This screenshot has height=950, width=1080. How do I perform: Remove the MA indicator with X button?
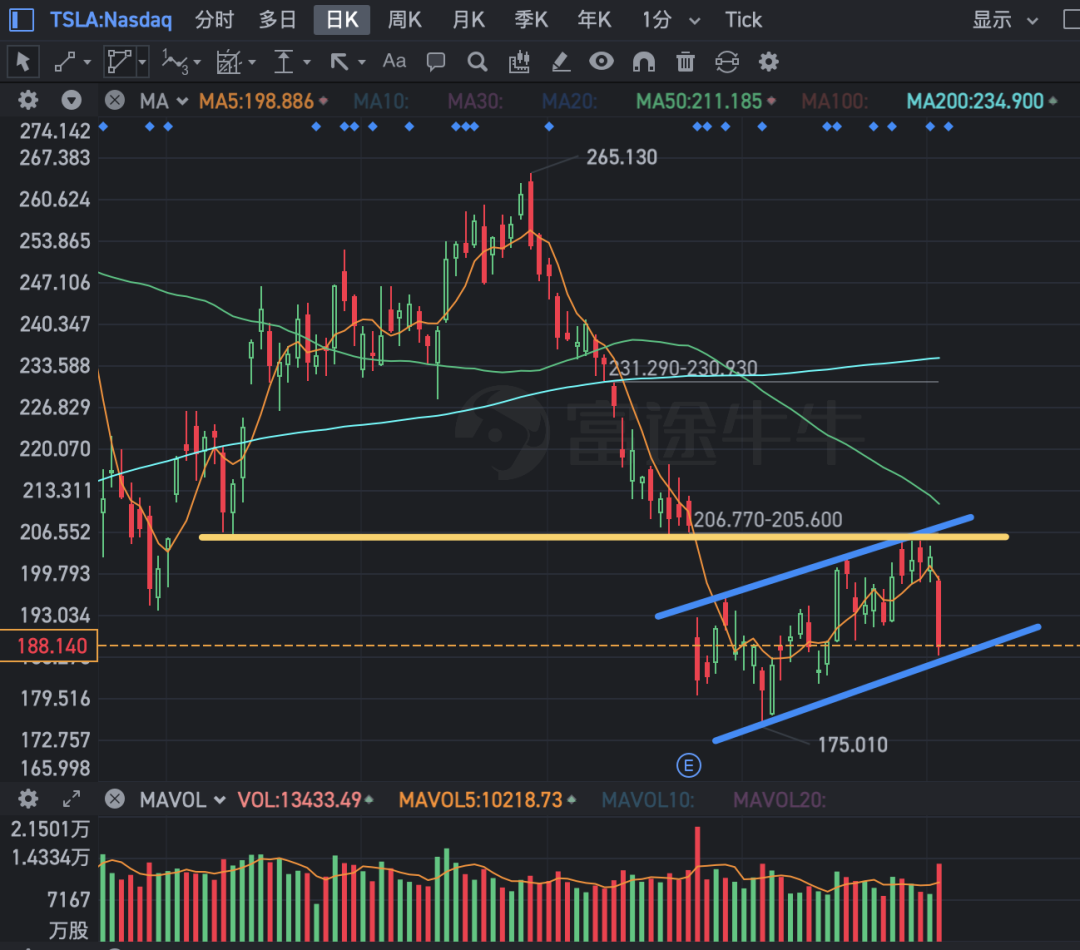tap(115, 101)
